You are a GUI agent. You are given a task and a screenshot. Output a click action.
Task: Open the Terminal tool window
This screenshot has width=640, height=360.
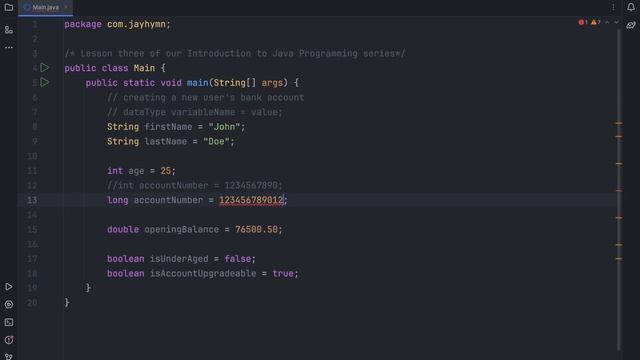tap(9, 322)
